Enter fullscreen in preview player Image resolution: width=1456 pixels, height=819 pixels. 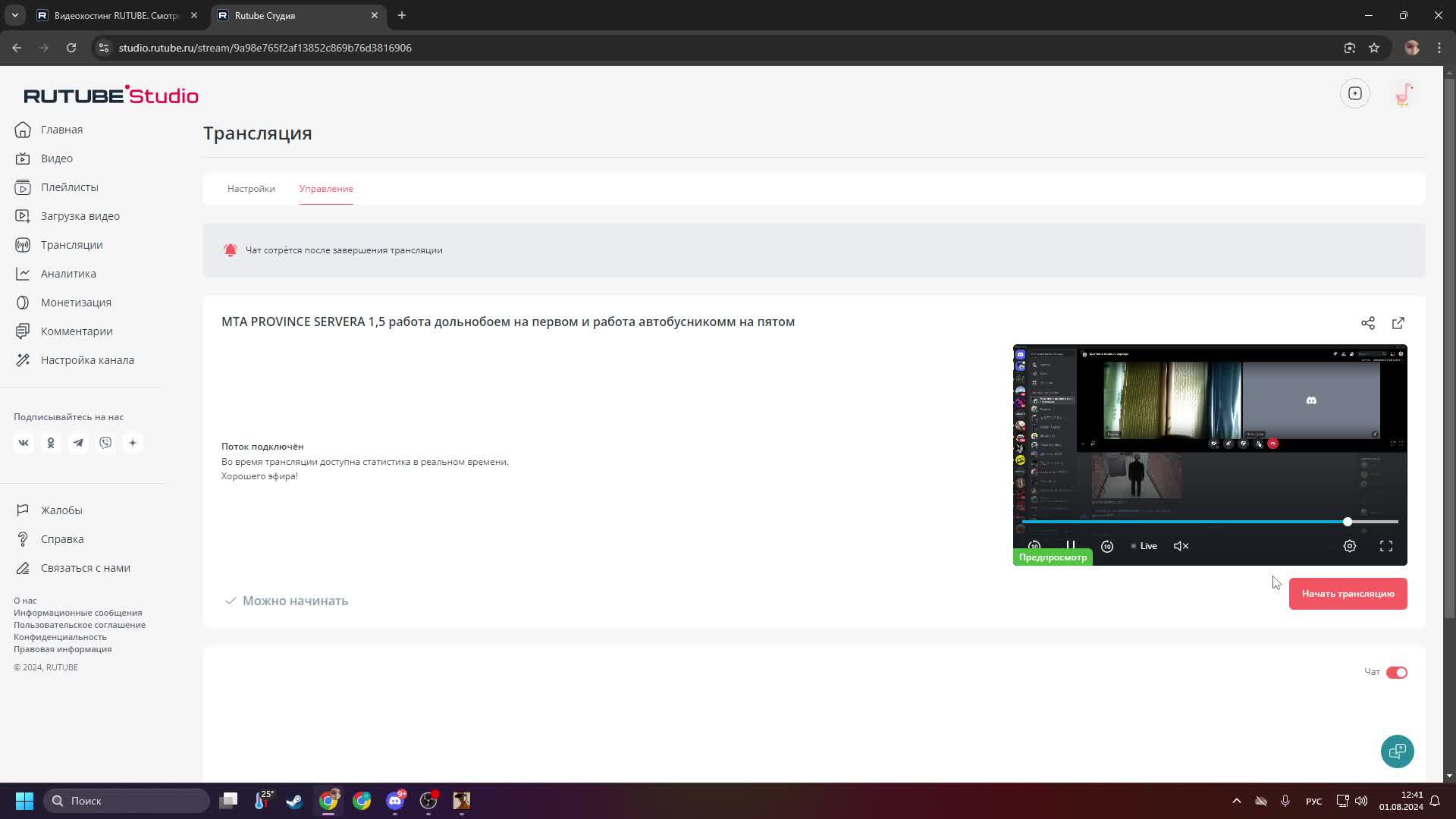1385,546
